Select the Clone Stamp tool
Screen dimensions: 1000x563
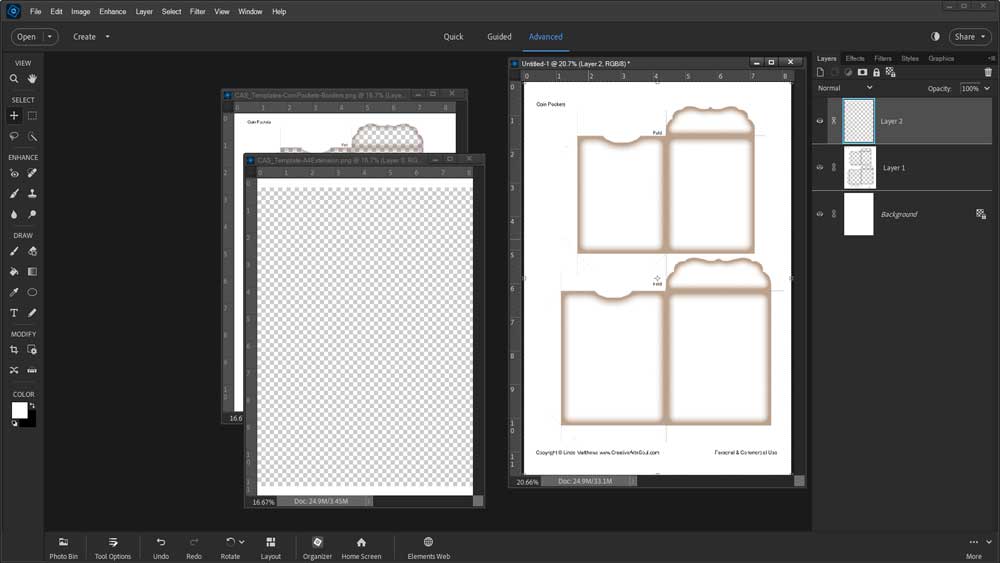[x=32, y=193]
